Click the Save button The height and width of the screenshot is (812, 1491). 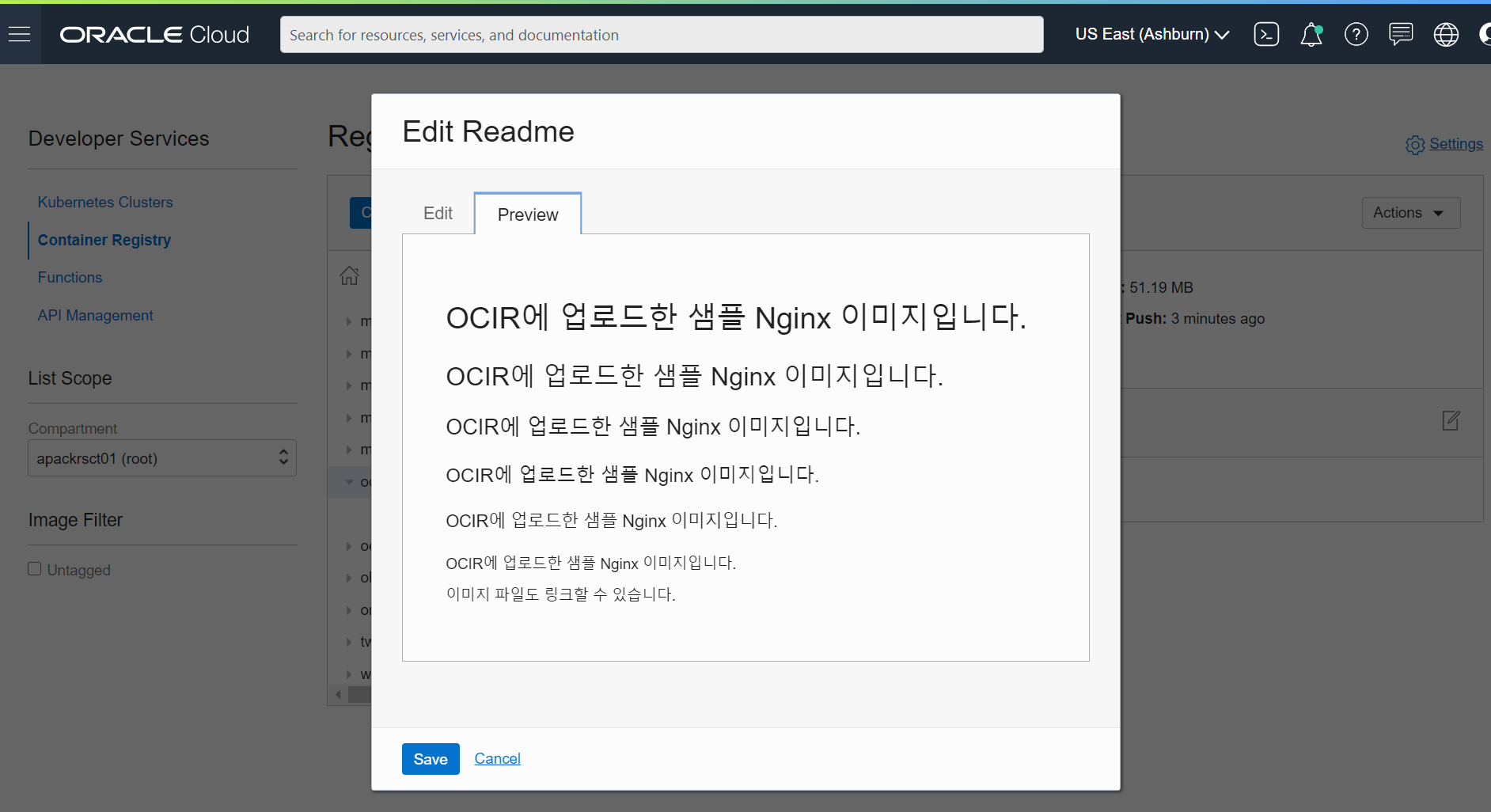tap(431, 759)
